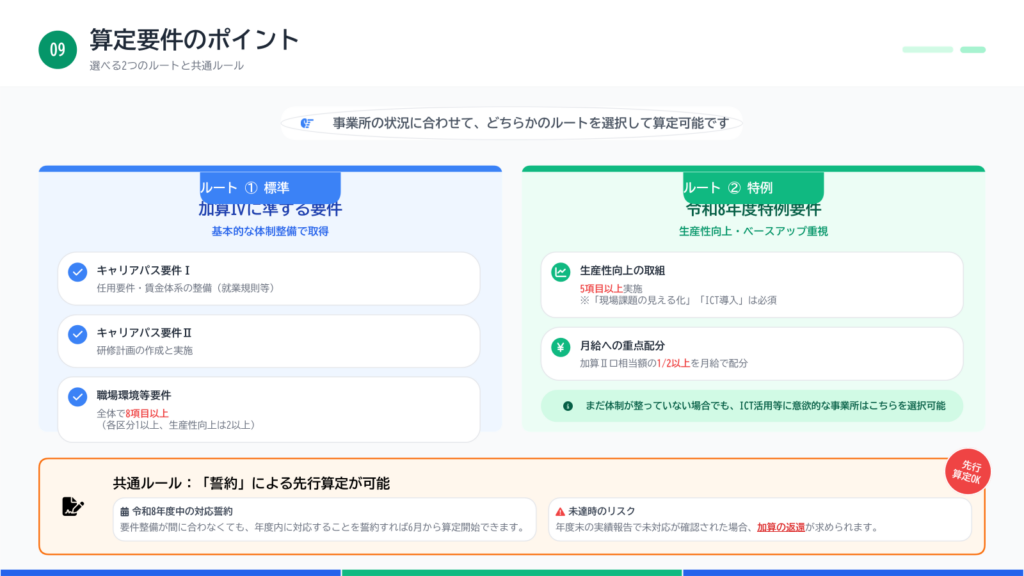This screenshot has width=1024, height=576.
Task: Toggle the checkmark for 職場環境等要件
Action: (x=78, y=397)
